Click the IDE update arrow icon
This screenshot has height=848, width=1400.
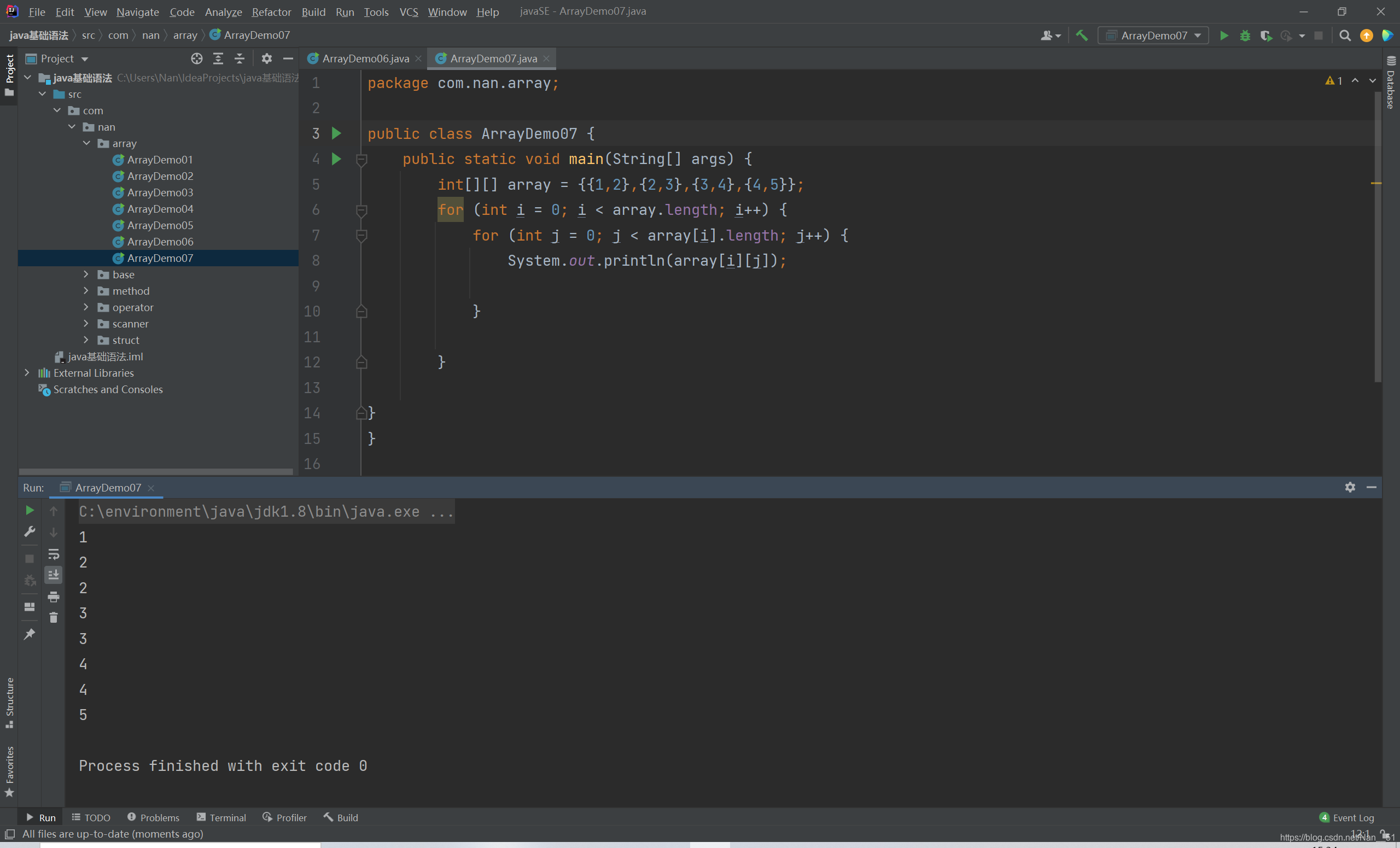click(x=1367, y=35)
